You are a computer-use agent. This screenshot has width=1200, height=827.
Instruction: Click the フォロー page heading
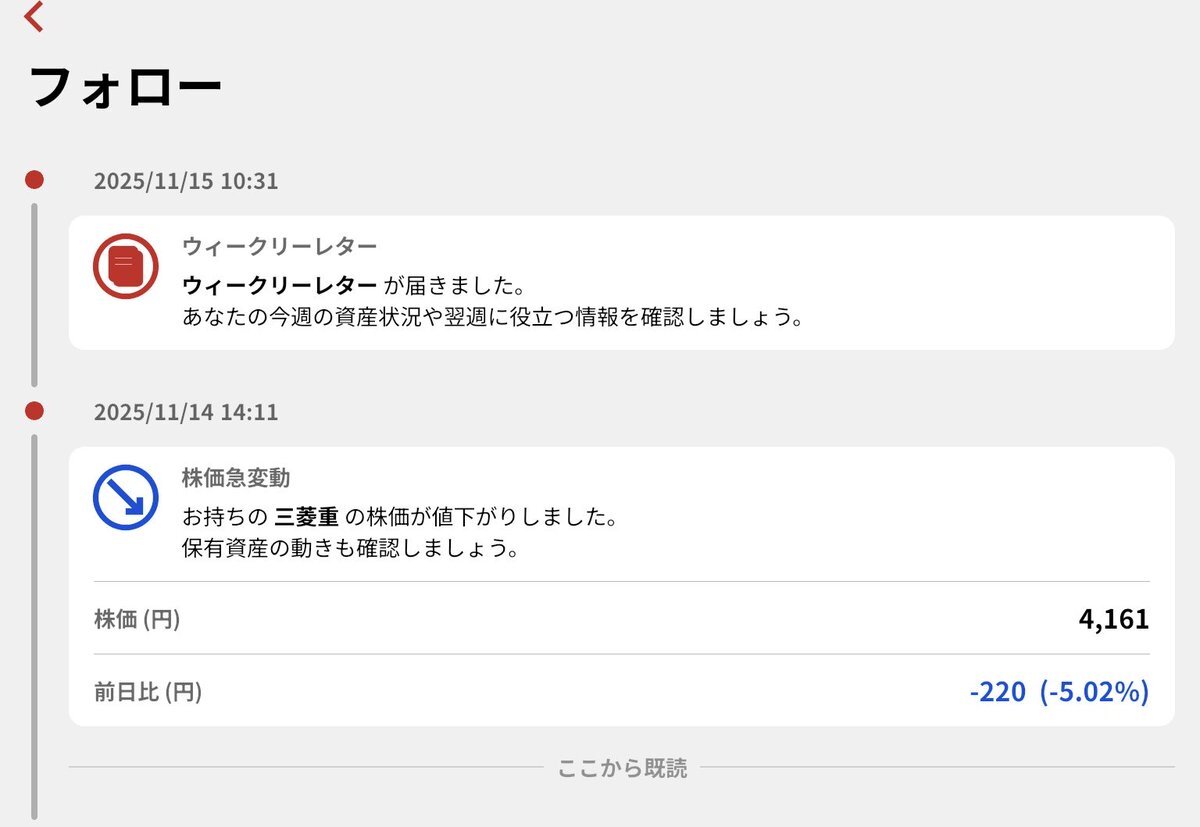(x=126, y=88)
